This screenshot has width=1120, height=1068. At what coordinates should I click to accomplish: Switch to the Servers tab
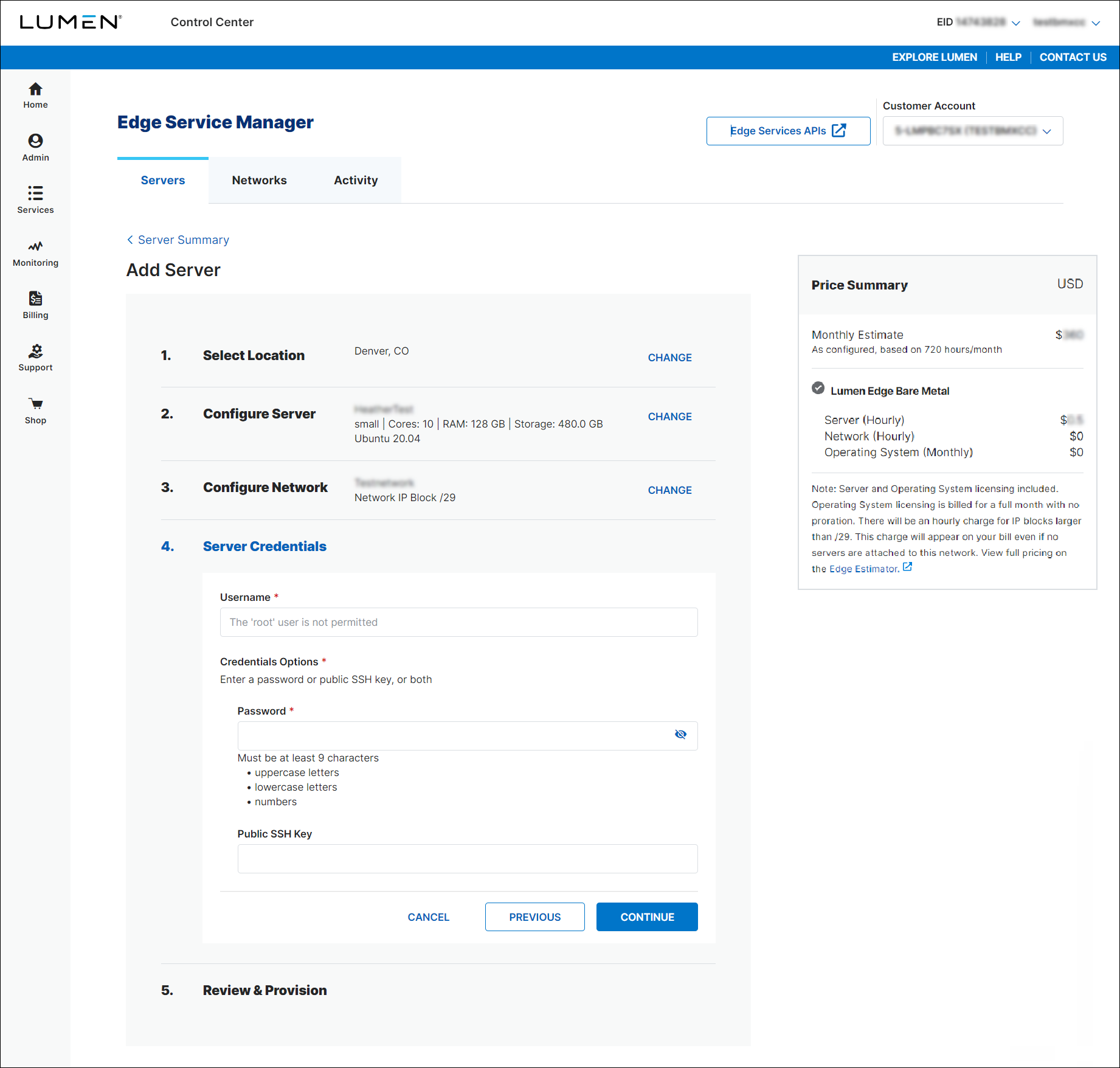tap(163, 180)
